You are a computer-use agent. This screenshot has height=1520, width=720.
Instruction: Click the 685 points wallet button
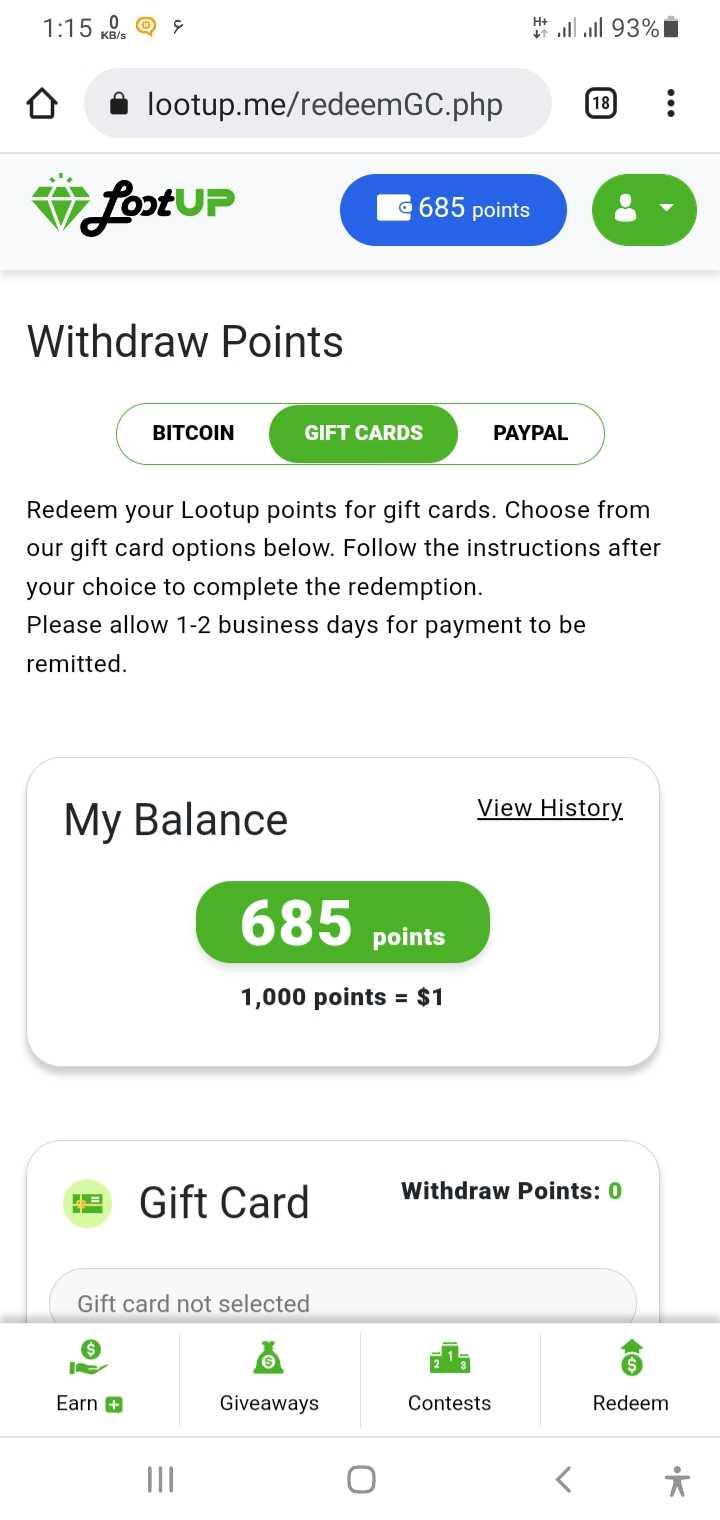click(x=454, y=209)
